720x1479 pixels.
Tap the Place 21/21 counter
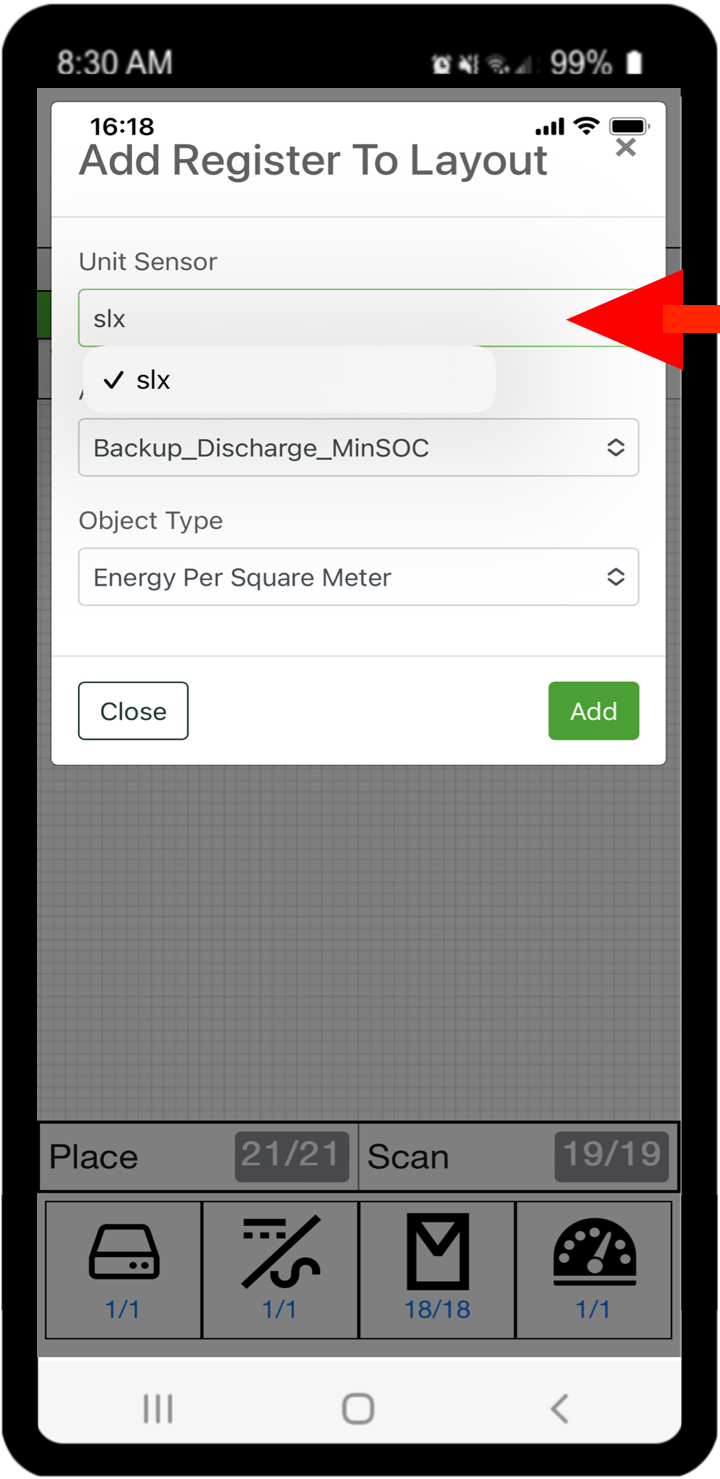[x=198, y=1157]
